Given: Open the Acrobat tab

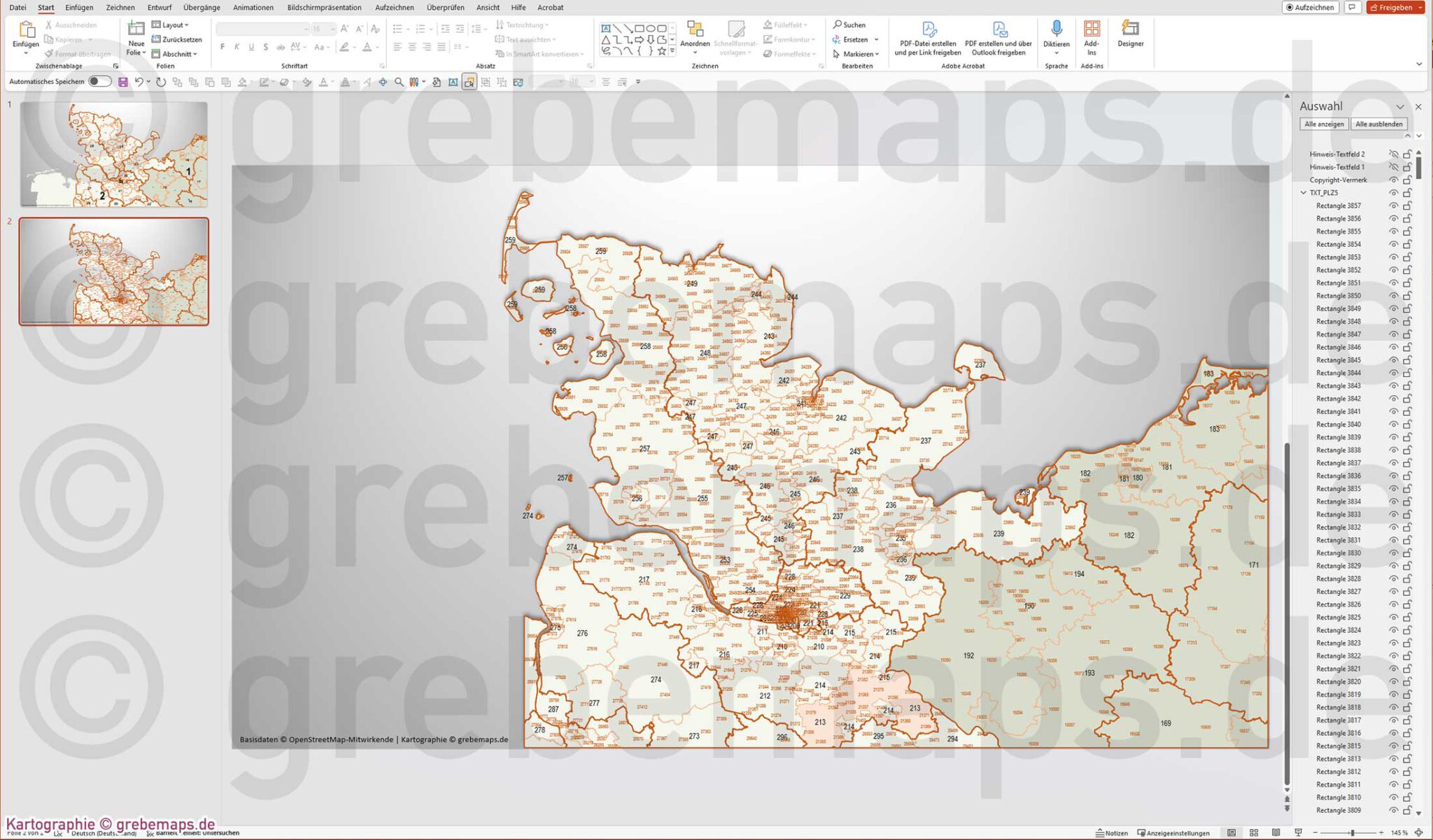Looking at the screenshot, I should pyautogui.click(x=550, y=7).
